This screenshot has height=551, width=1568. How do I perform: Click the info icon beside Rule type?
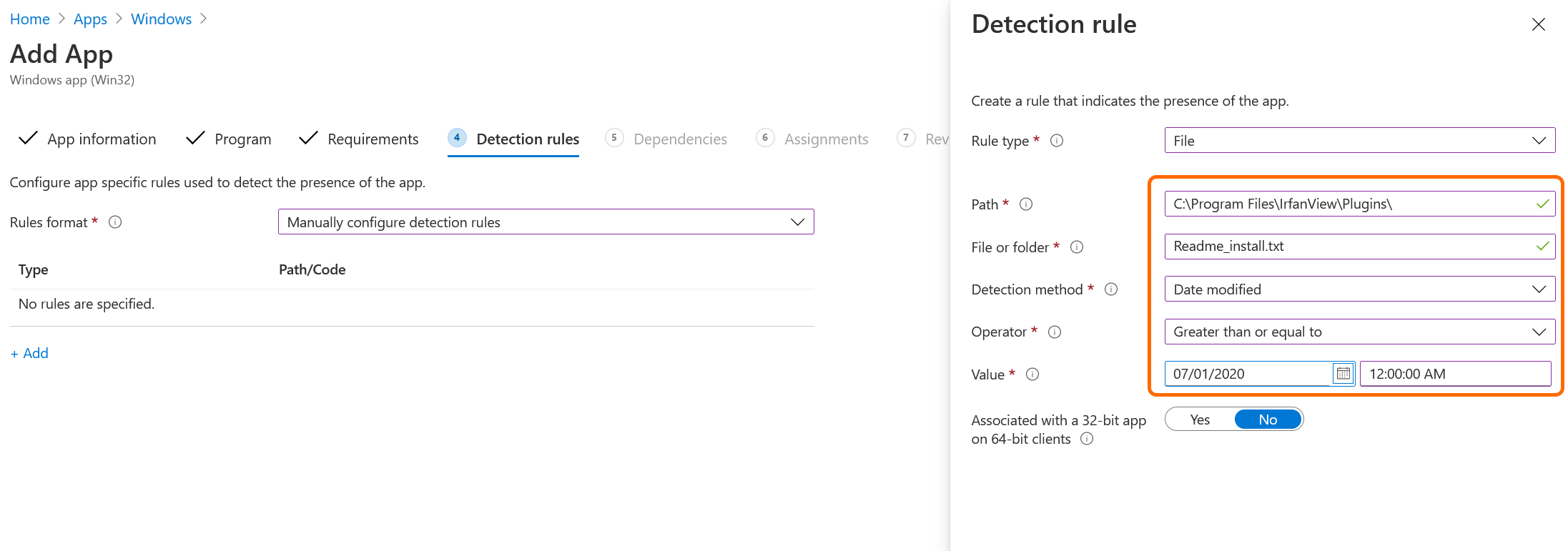pyautogui.click(x=1056, y=141)
